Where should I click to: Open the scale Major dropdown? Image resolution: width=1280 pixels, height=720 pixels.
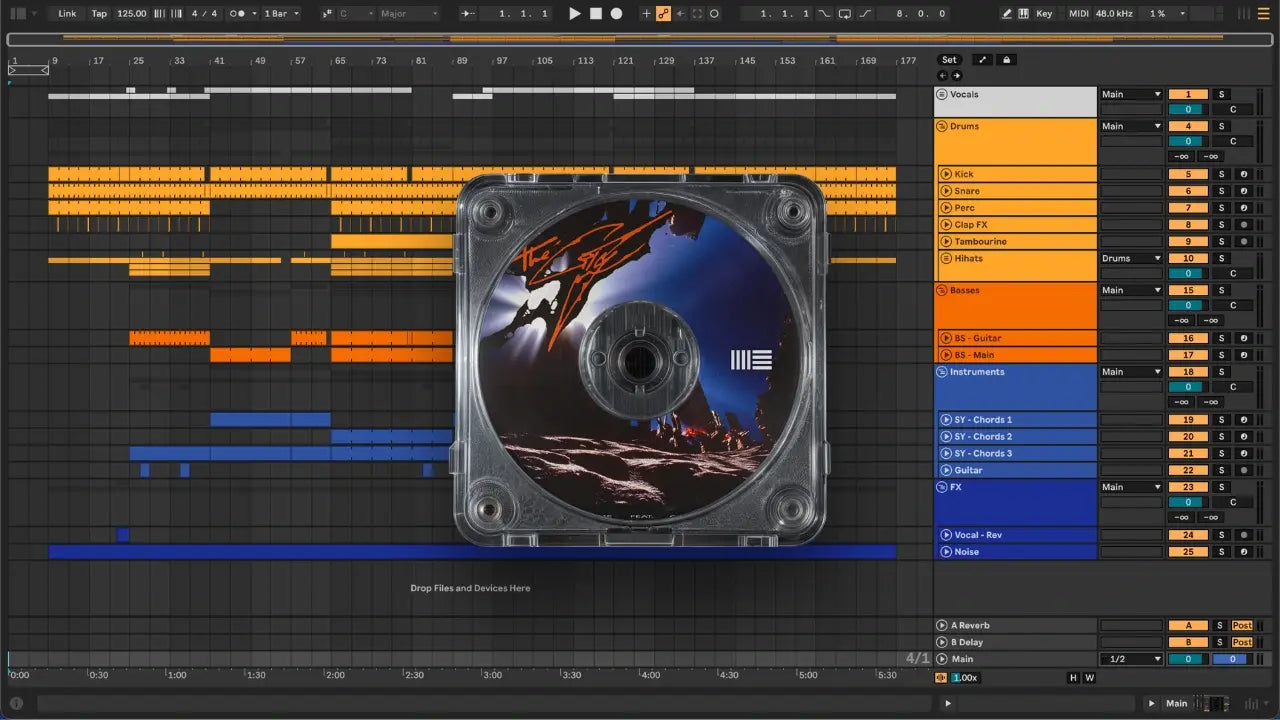(408, 14)
